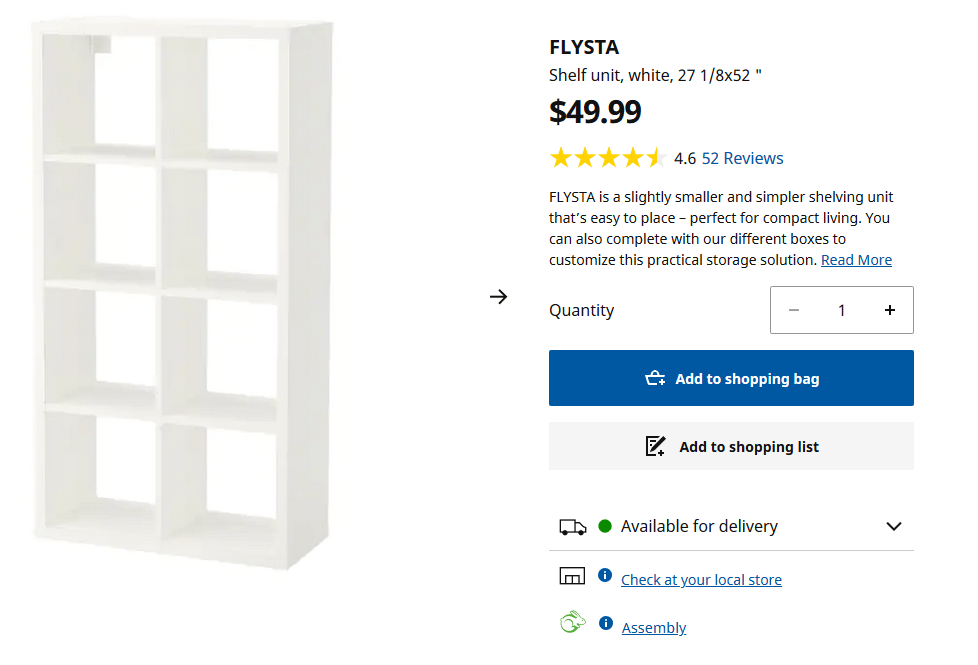Click the shopping bag icon on blue button

655,378
